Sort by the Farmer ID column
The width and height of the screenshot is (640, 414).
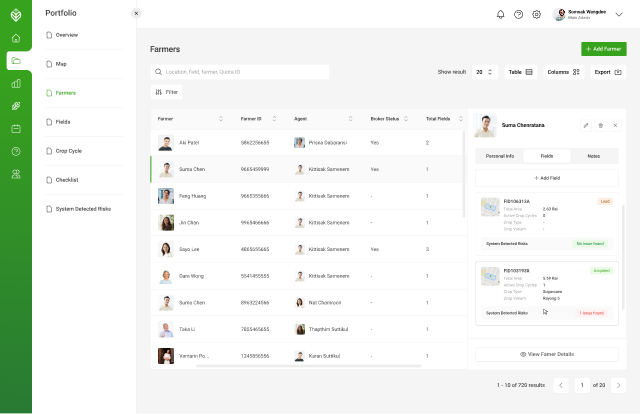pos(274,119)
